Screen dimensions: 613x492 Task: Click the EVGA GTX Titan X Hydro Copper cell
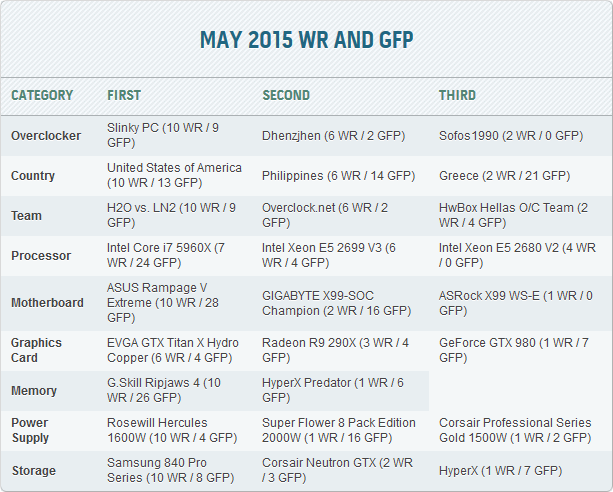(x=173, y=350)
